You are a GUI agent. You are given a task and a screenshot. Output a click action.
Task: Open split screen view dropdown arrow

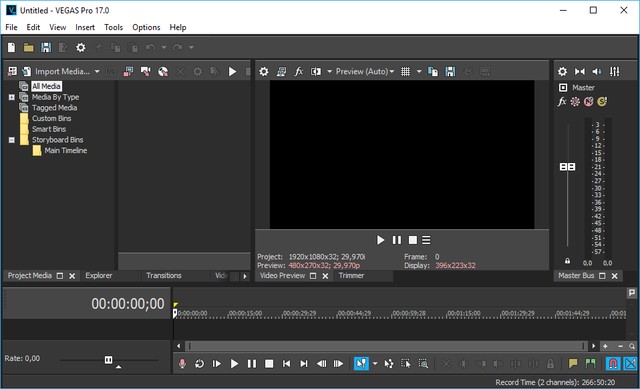(329, 72)
